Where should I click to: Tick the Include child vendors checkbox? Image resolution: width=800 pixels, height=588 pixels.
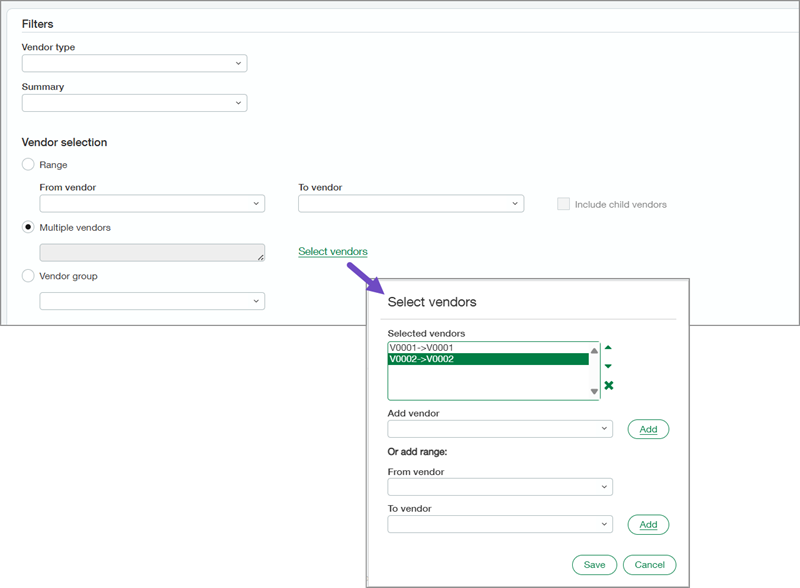(x=563, y=204)
